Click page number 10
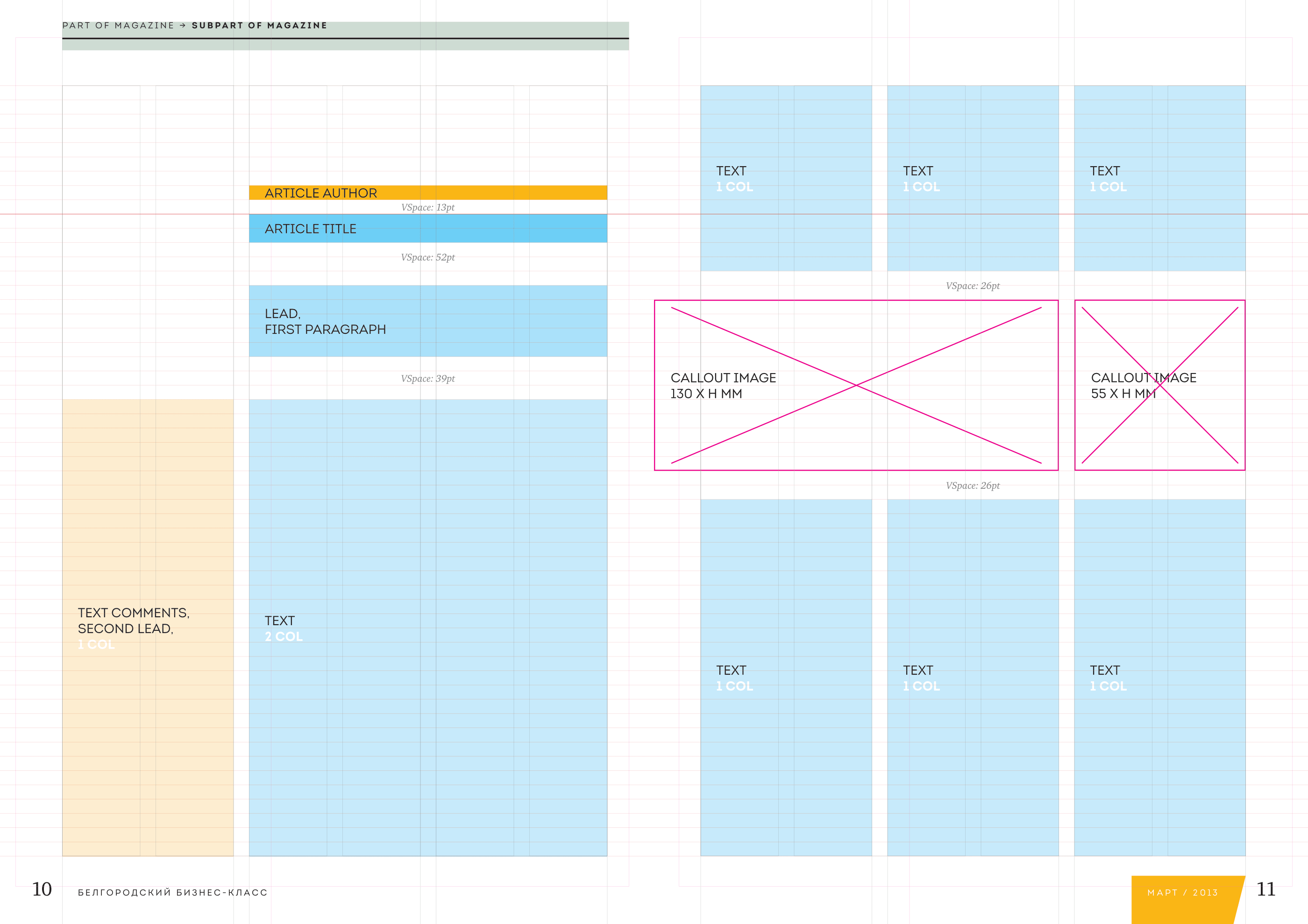The width and height of the screenshot is (1308, 924). pos(42,889)
